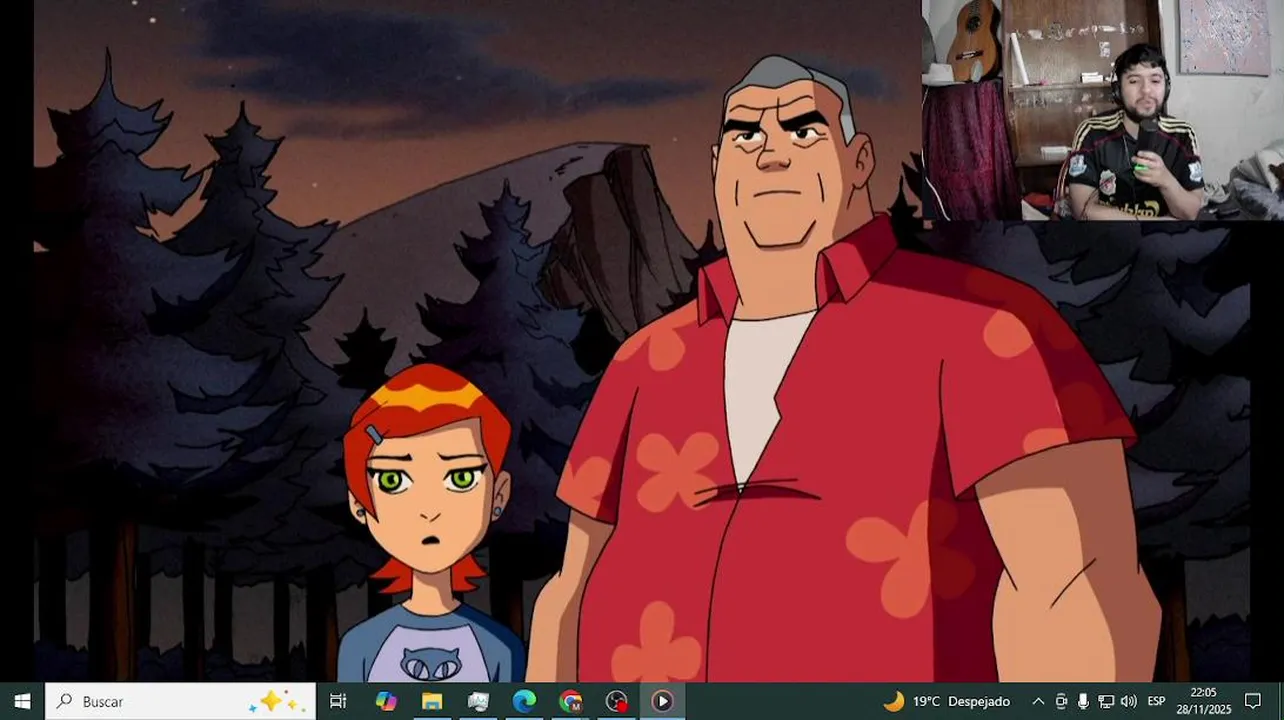Open Microsoft Edge from the taskbar
This screenshot has width=1284, height=720.
pyautogui.click(x=524, y=701)
